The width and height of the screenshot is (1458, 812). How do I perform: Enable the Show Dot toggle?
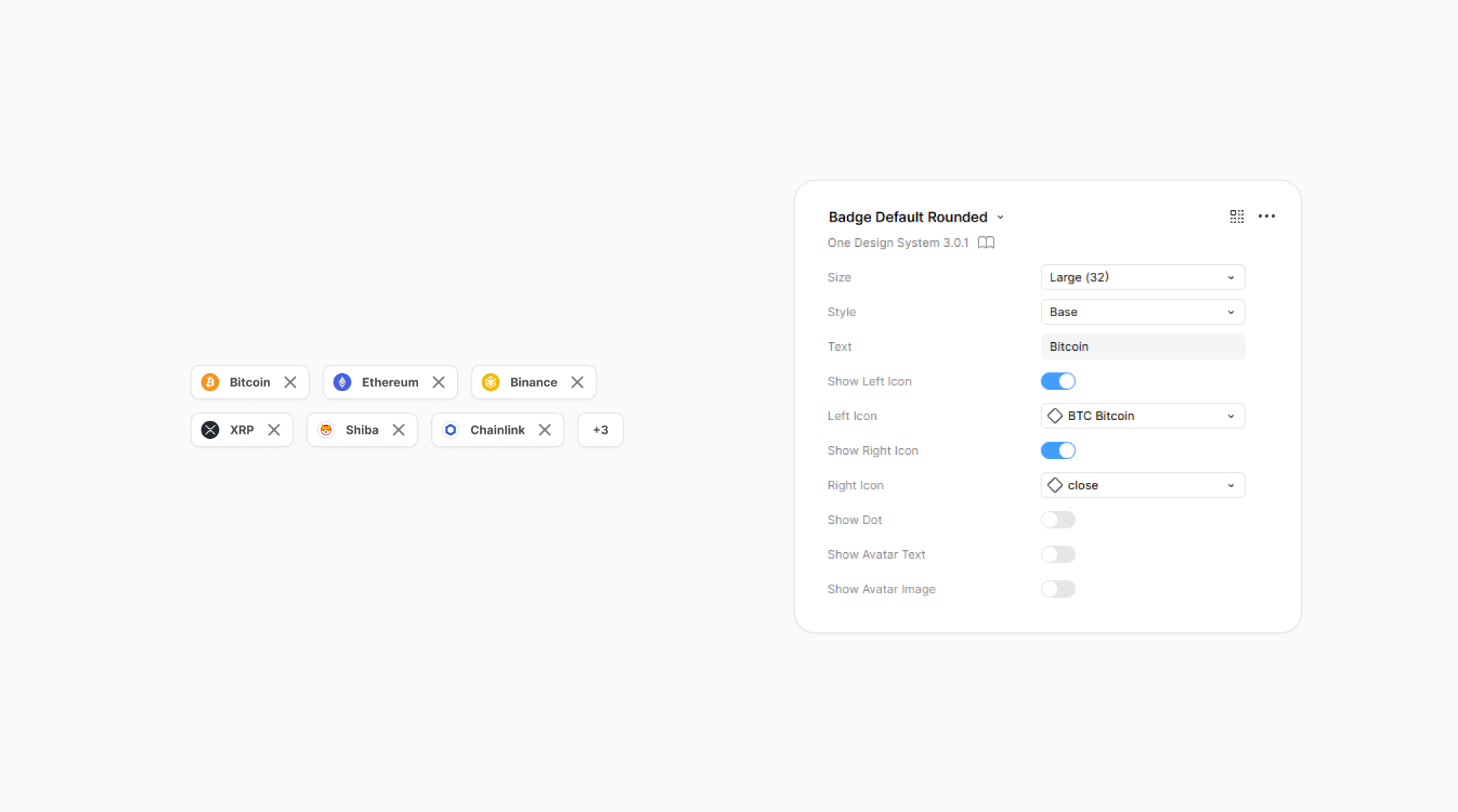(x=1058, y=520)
